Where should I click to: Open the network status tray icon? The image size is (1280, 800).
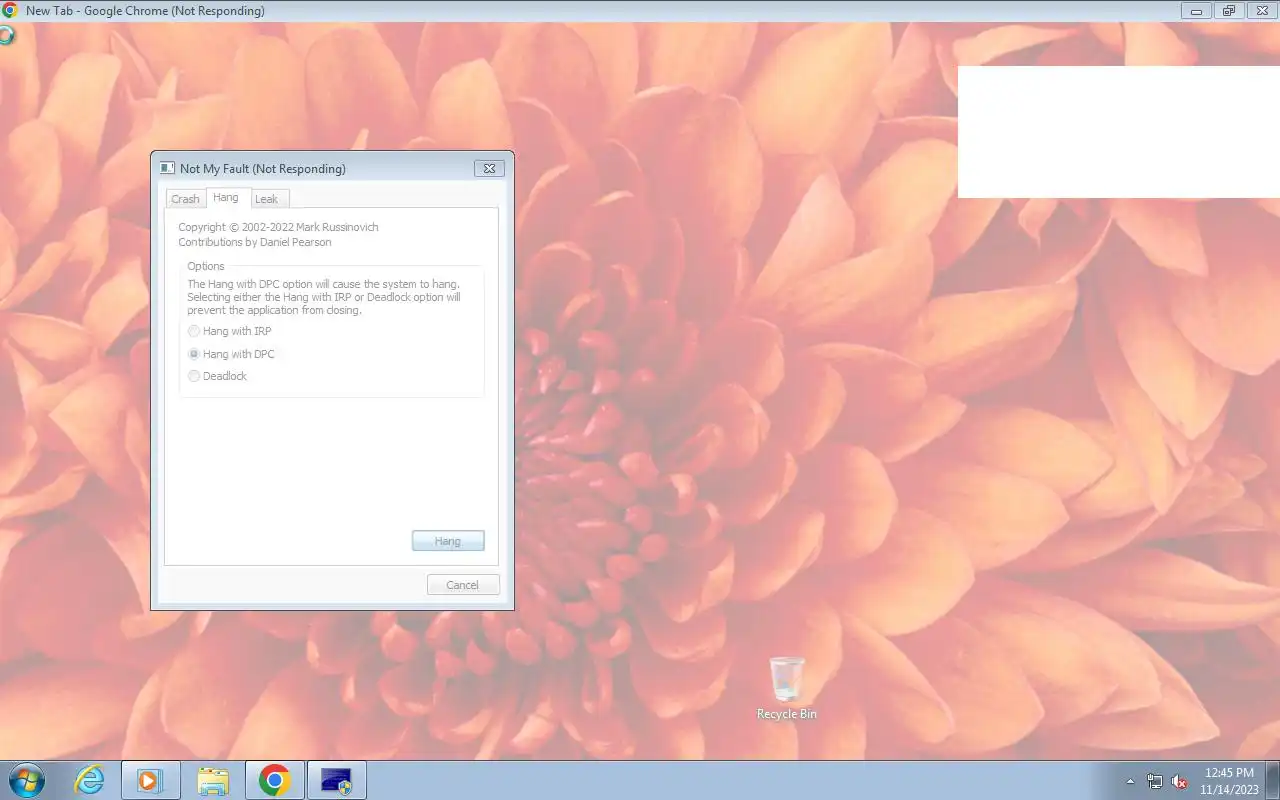tap(1155, 781)
